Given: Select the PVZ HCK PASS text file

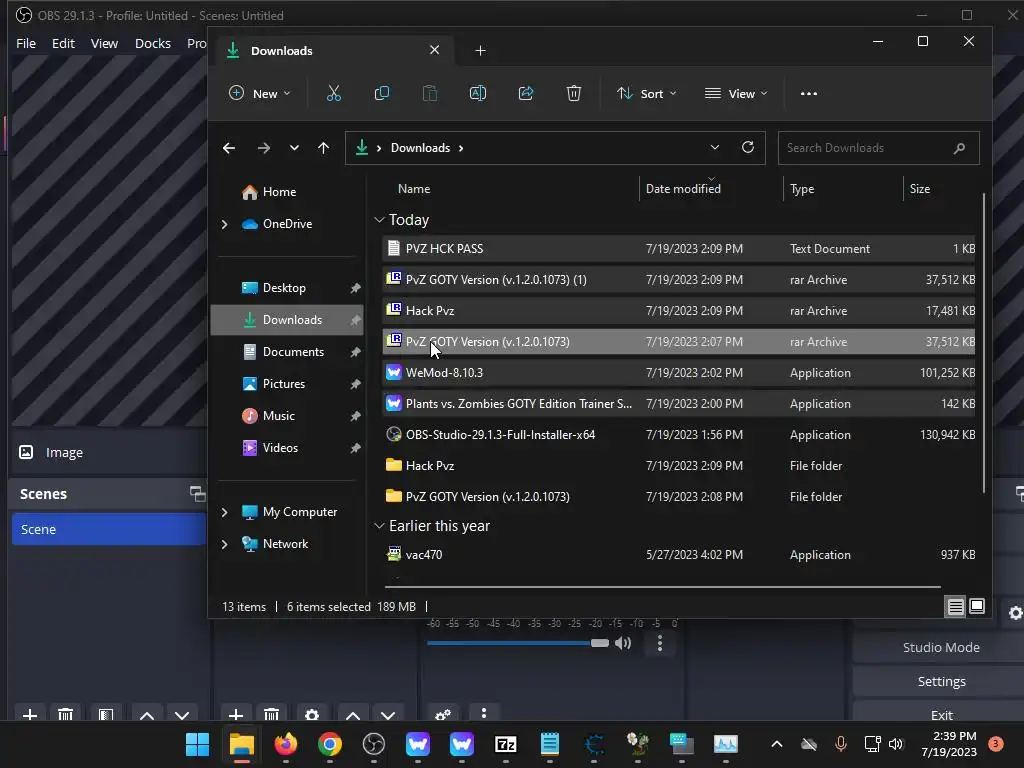Looking at the screenshot, I should [679, 249].
